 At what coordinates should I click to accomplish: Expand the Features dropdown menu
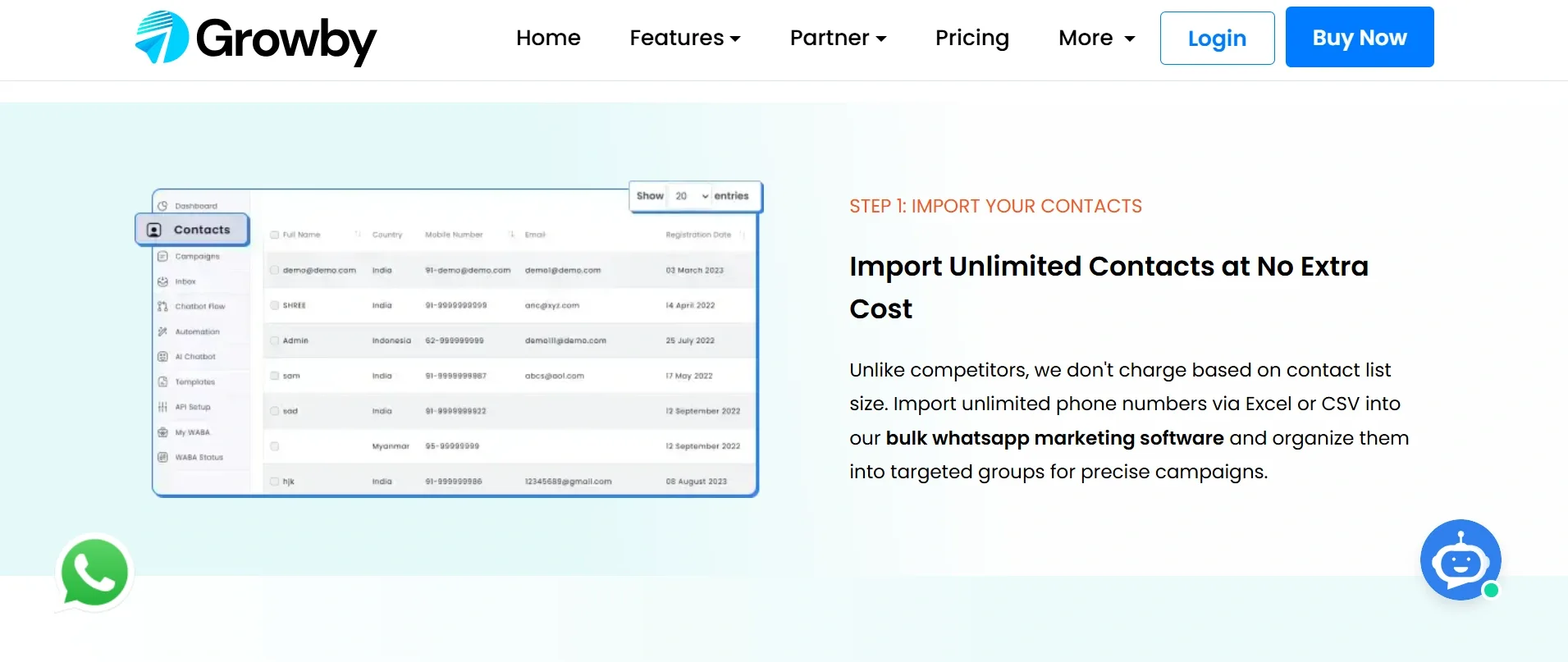(x=685, y=38)
